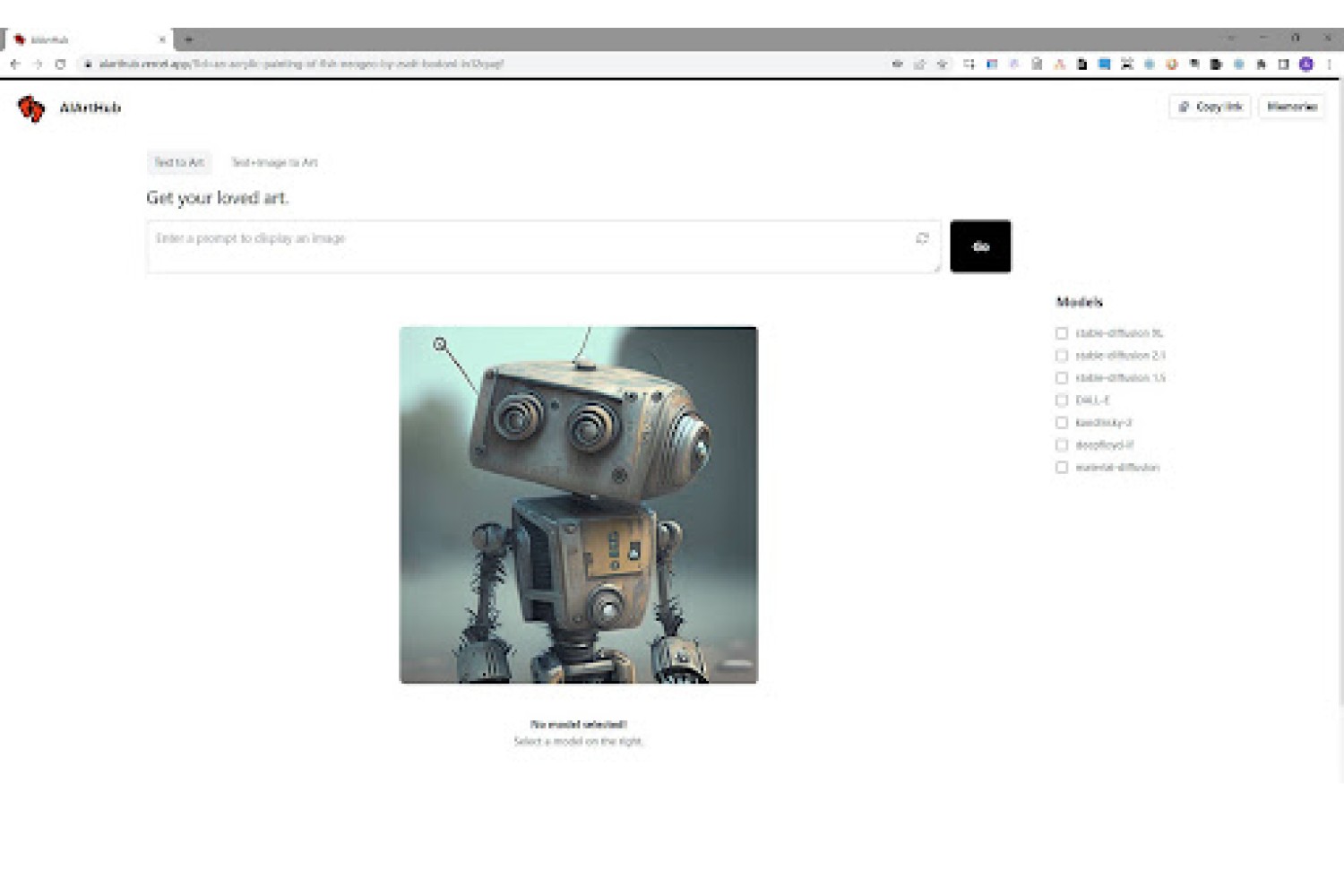This screenshot has width=1344, height=896.
Task: Open a new browser tab
Action: pyautogui.click(x=188, y=39)
